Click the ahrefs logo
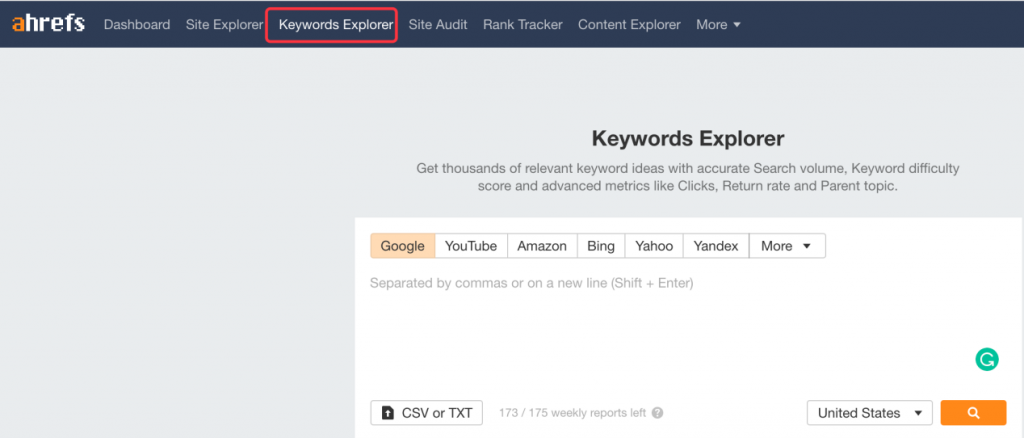 point(48,24)
